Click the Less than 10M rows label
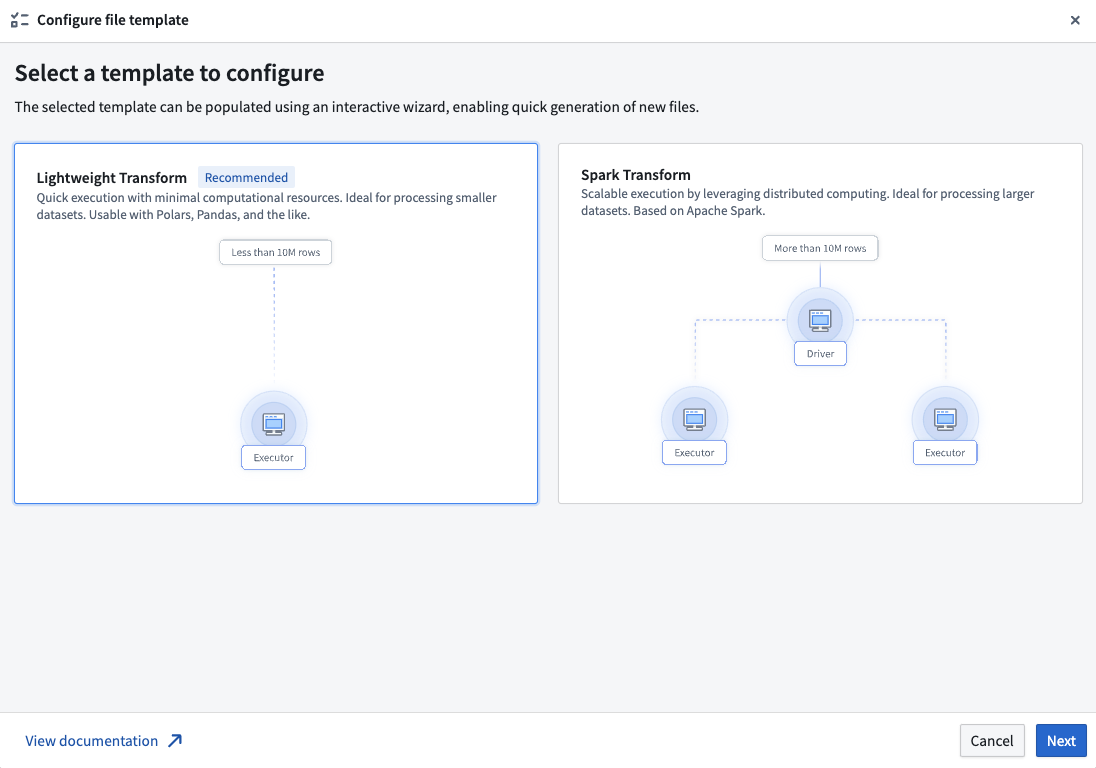The image size is (1096, 768). coord(275,252)
